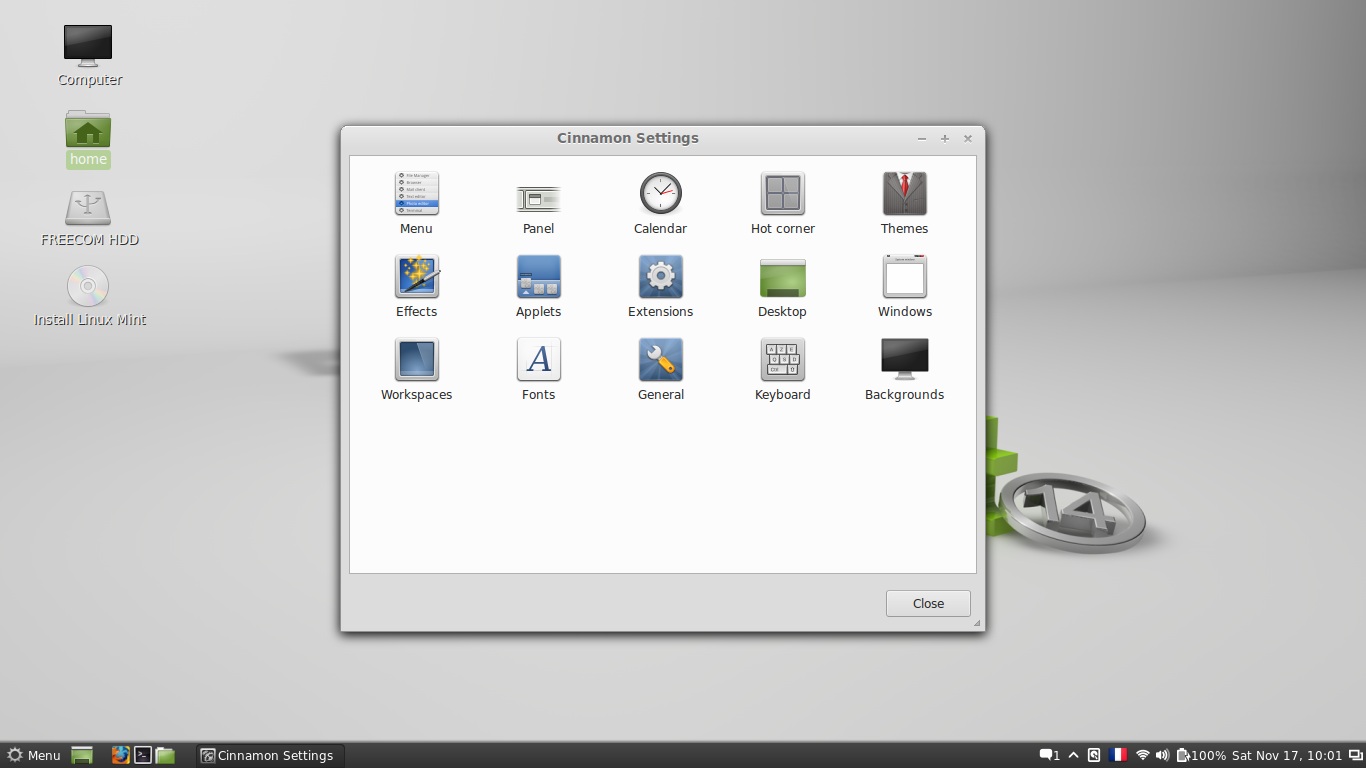Screen dimensions: 1366x768
Task: Launch Terminal from the panel
Action: (x=143, y=755)
